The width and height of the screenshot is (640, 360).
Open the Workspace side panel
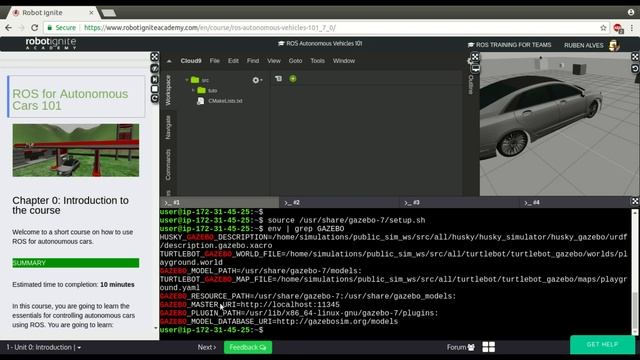[x=168, y=90]
